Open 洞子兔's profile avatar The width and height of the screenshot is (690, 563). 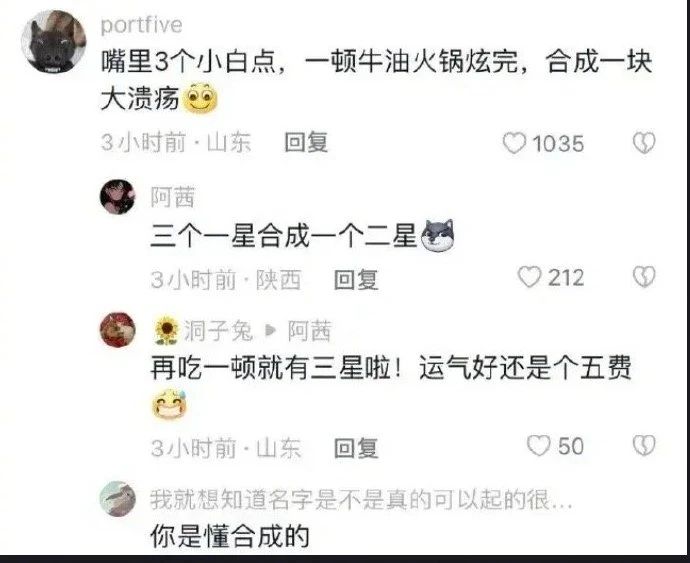click(x=117, y=330)
